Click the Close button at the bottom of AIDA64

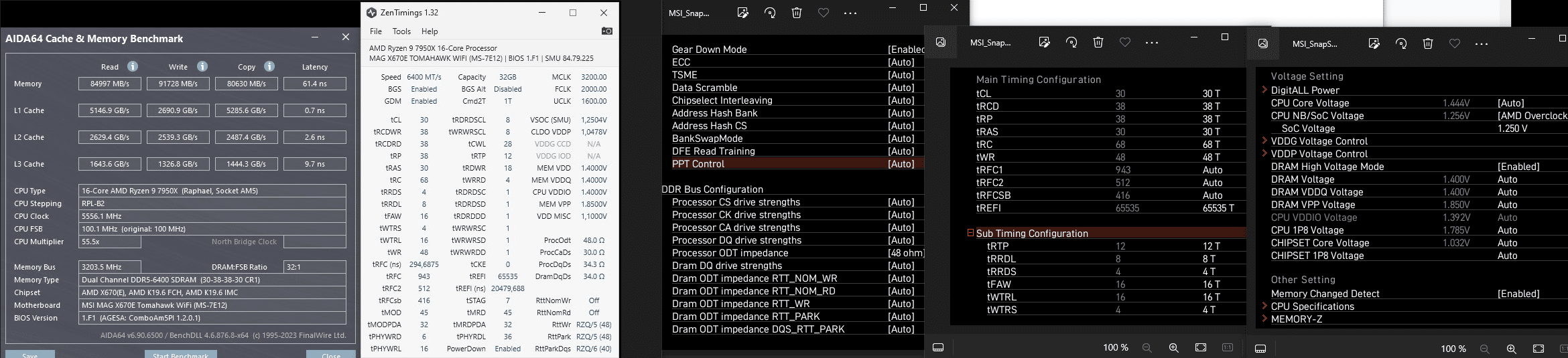pos(331,354)
